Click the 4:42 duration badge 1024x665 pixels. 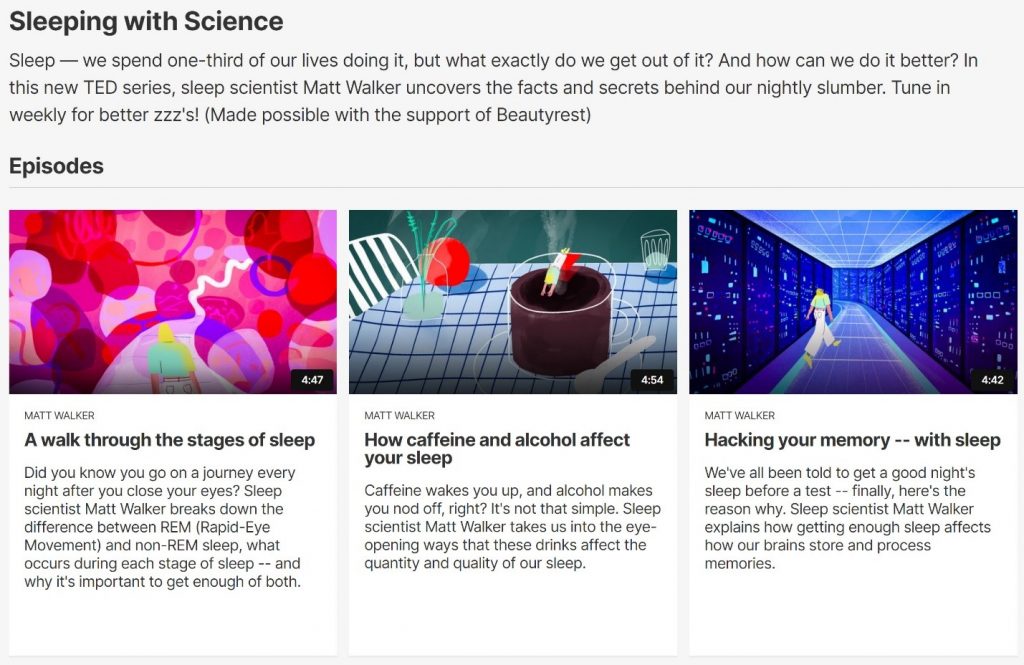992,380
